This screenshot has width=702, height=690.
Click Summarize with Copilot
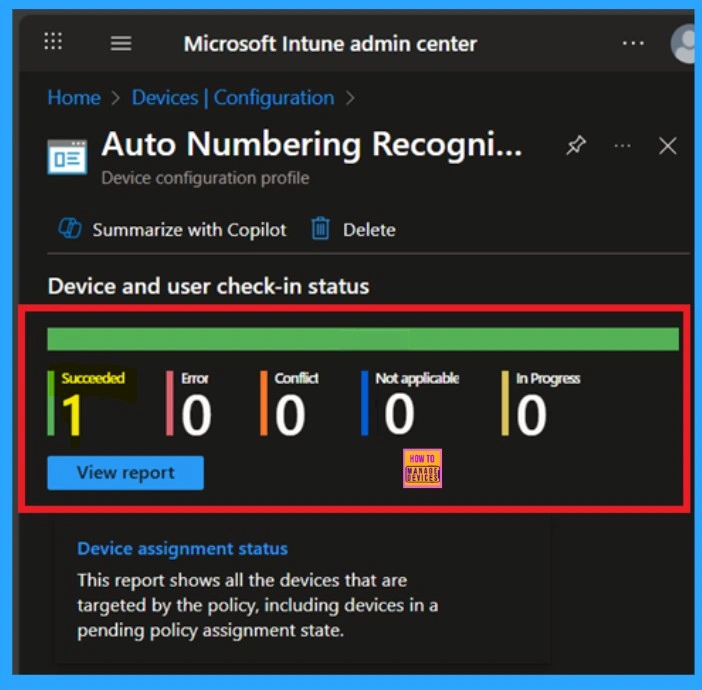pyautogui.click(x=172, y=230)
